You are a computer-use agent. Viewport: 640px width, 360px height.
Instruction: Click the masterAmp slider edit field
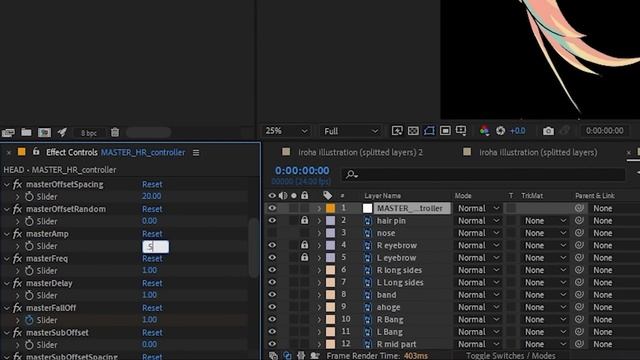pyautogui.click(x=156, y=247)
